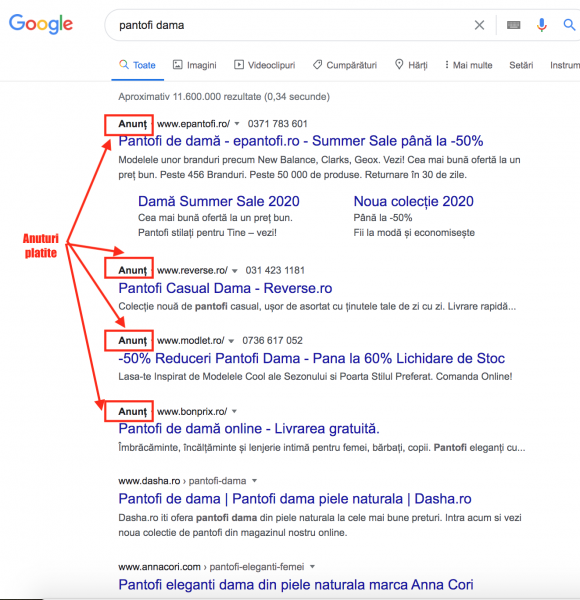Image resolution: width=580 pixels, height=600 pixels.
Task: Open dropdown beside dasha.ro pantofi-dama
Action: [x=254, y=481]
